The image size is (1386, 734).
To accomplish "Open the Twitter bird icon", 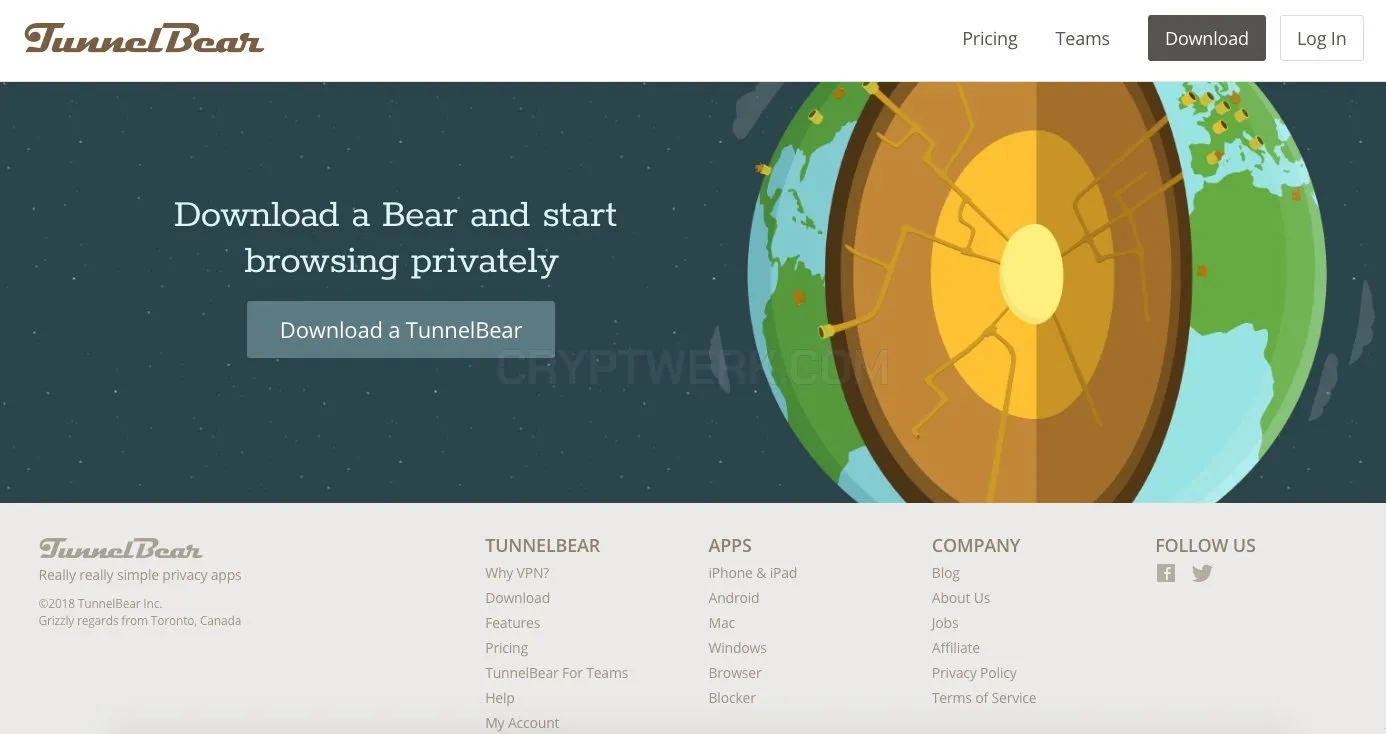I will tap(1202, 573).
